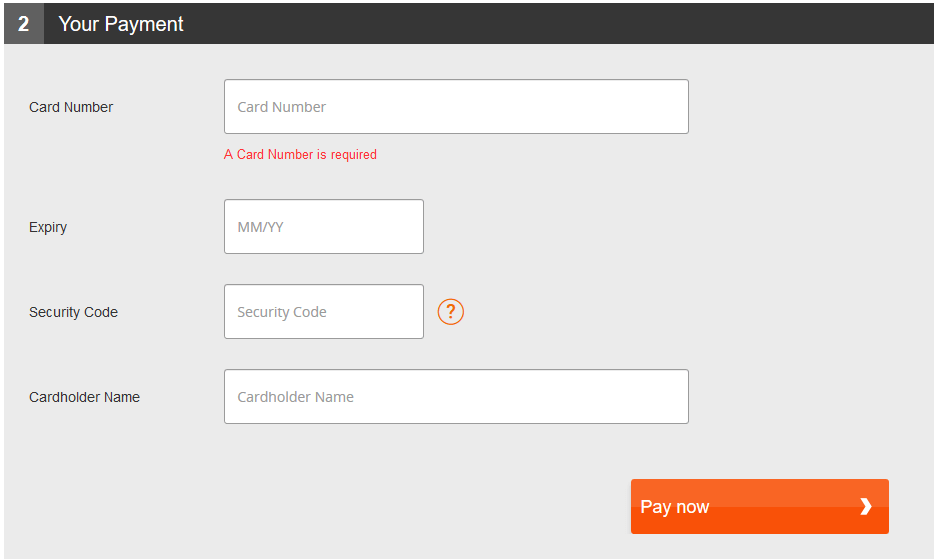Click the Pay now text label

click(674, 507)
